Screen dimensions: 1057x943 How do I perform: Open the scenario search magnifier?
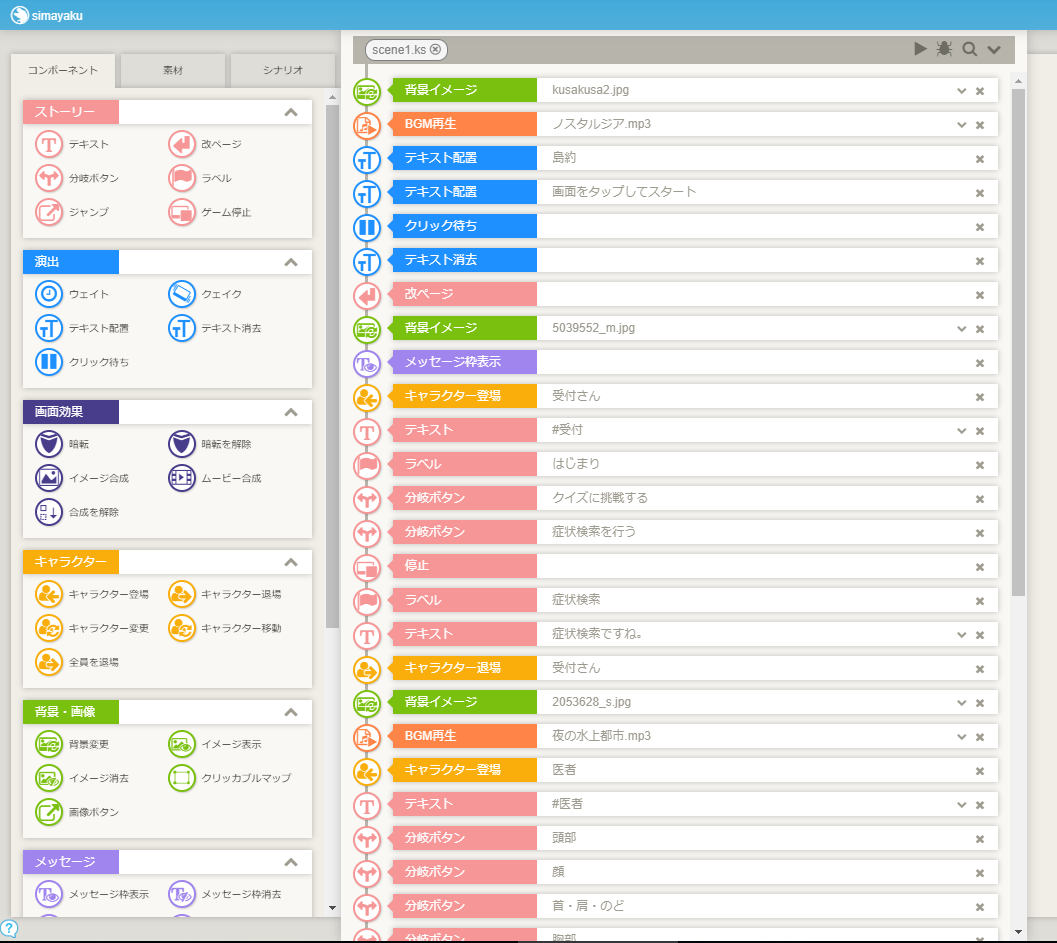pyautogui.click(x=969, y=49)
